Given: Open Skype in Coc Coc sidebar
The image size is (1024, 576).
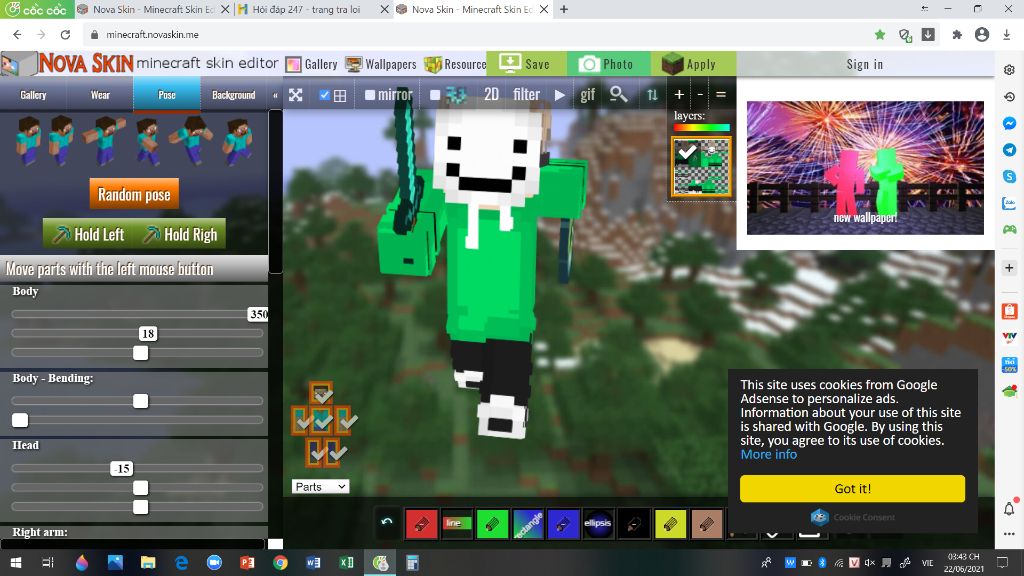Looking at the screenshot, I should click(x=1009, y=176).
